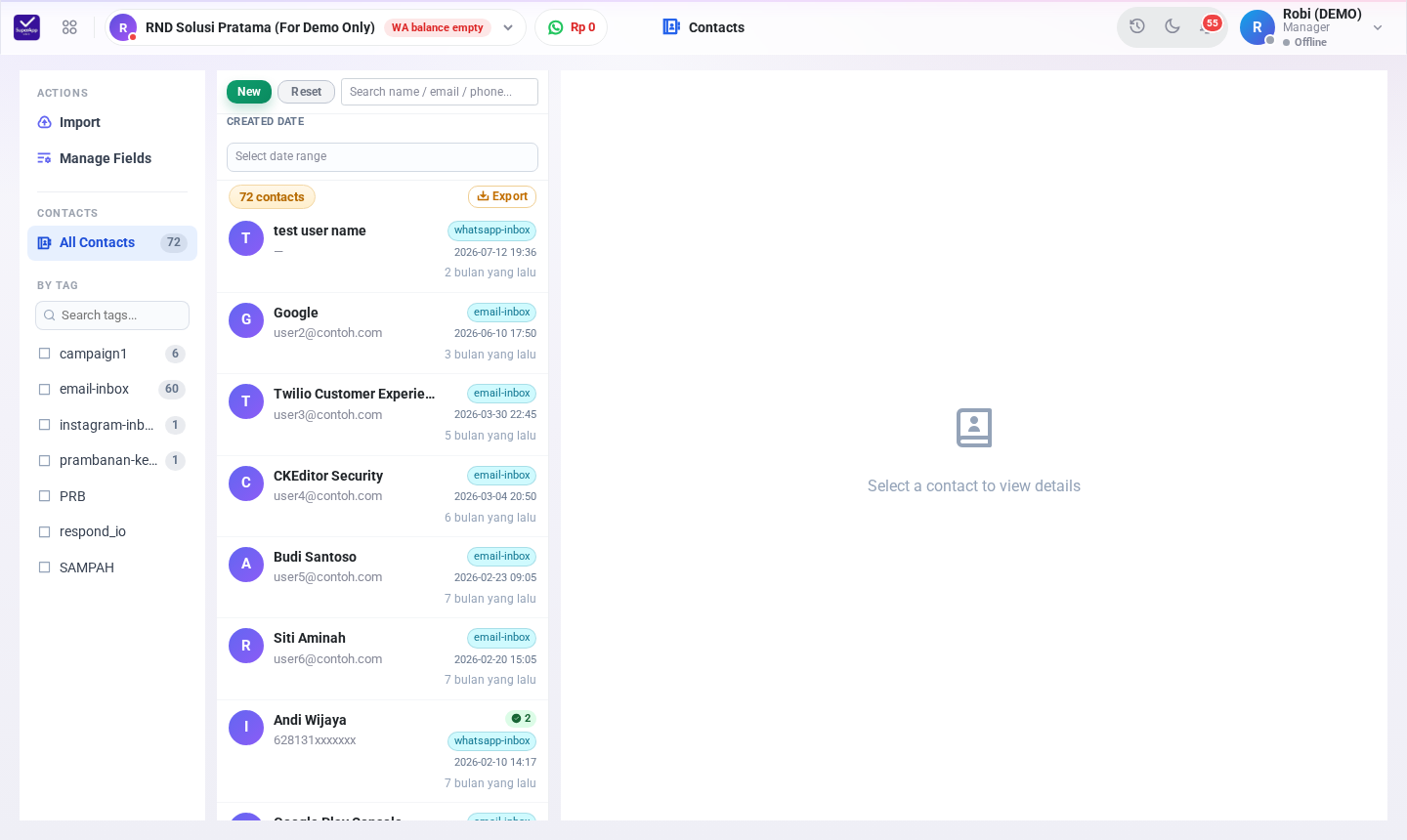Click the green New button
Viewport: 1407px width, 840px height.
pos(249,92)
